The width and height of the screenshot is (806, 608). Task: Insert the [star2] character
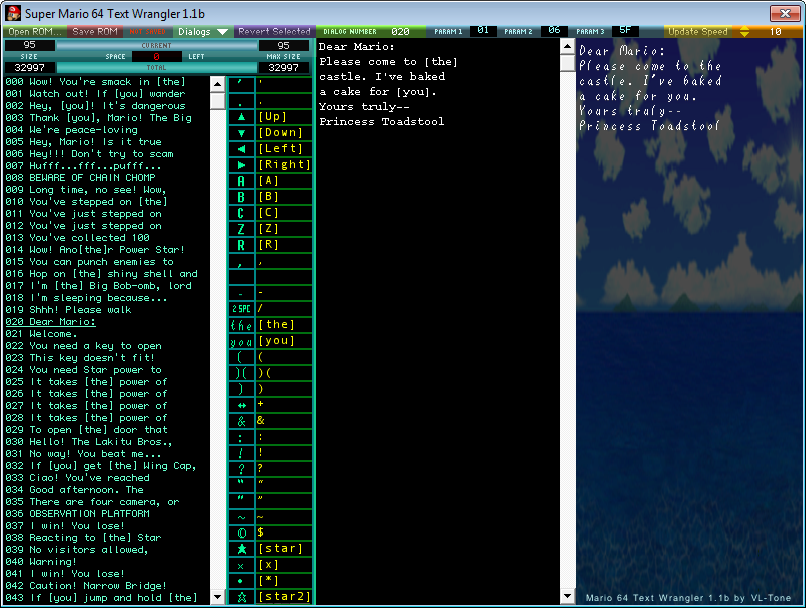click(268, 596)
